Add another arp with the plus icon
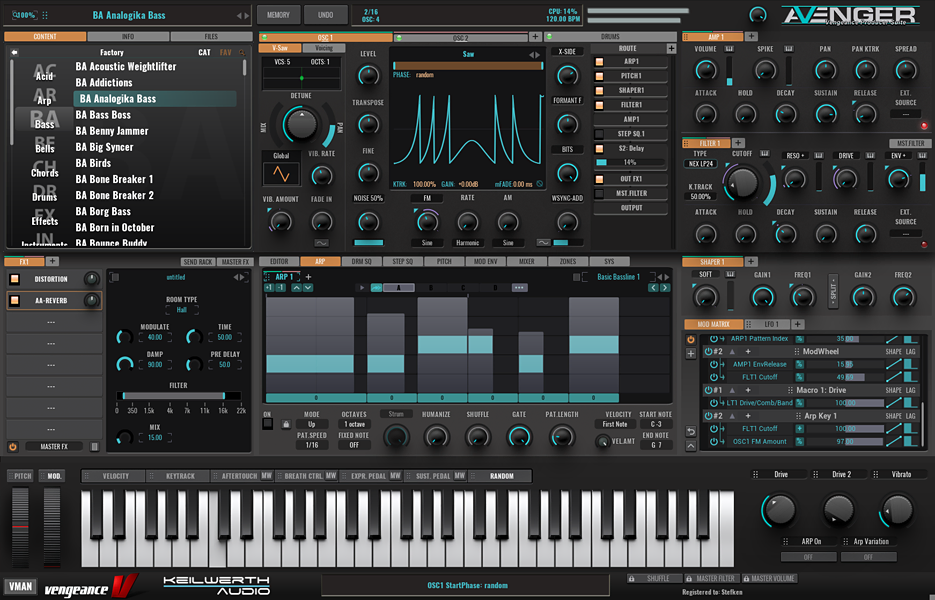Viewport: 935px width, 600px height. click(x=308, y=277)
